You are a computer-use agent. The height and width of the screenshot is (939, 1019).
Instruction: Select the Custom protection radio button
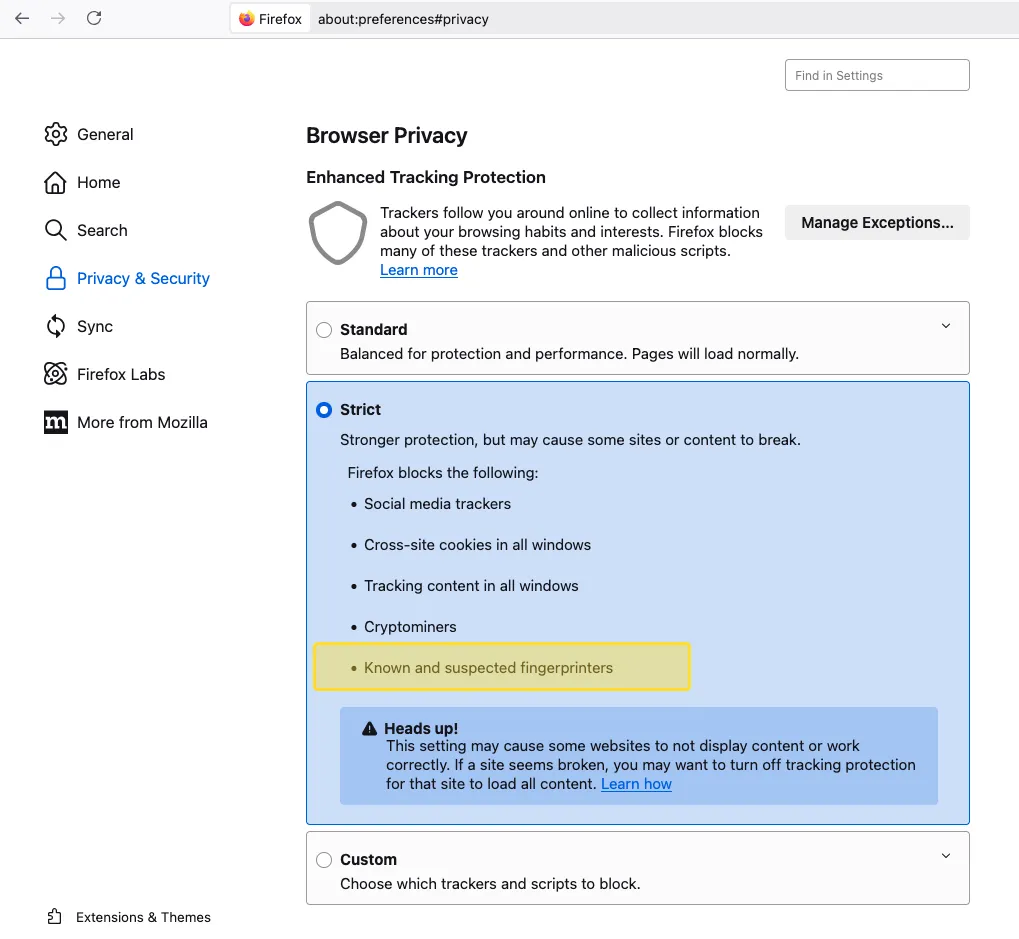click(x=324, y=860)
